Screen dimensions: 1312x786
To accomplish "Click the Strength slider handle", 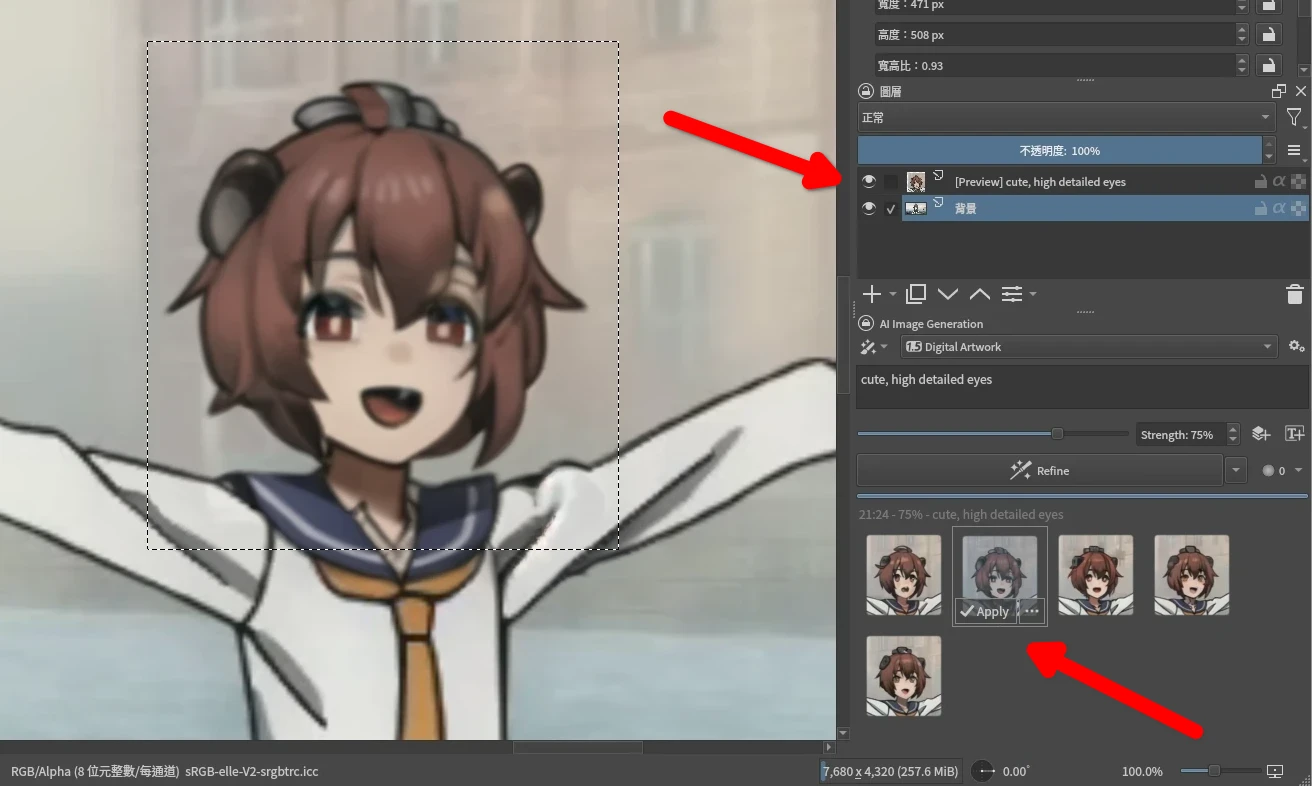I will pos(1057,434).
